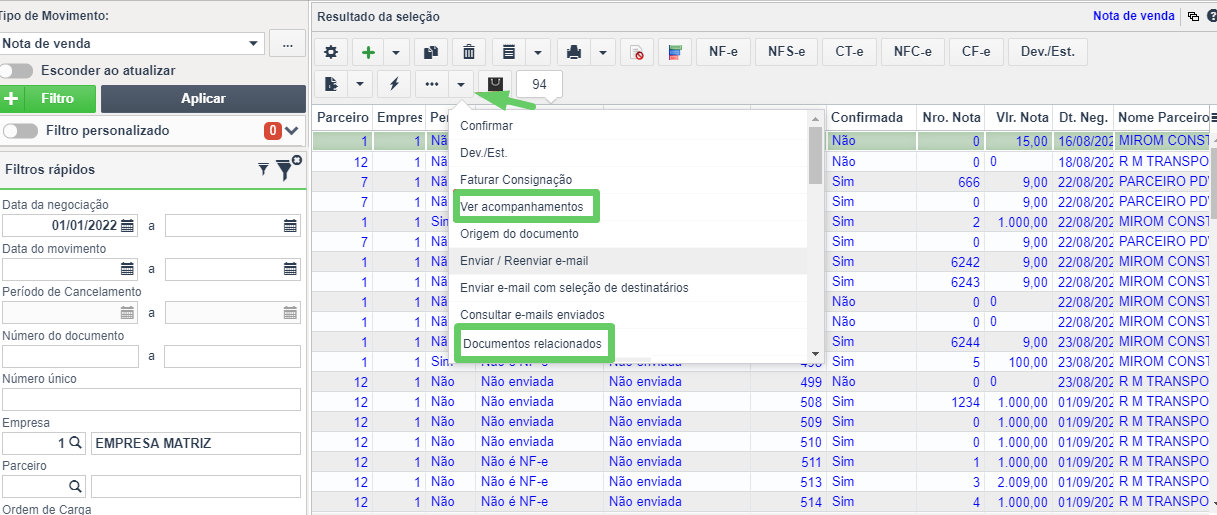Open calendar for Período de Cancelamento start
1217x515 pixels.
click(128, 313)
